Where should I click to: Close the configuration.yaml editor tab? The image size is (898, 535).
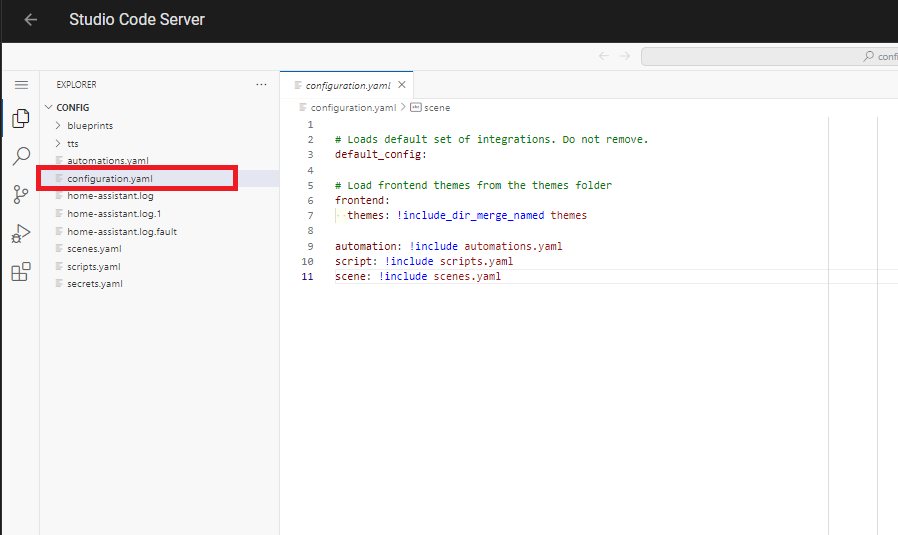[x=402, y=85]
